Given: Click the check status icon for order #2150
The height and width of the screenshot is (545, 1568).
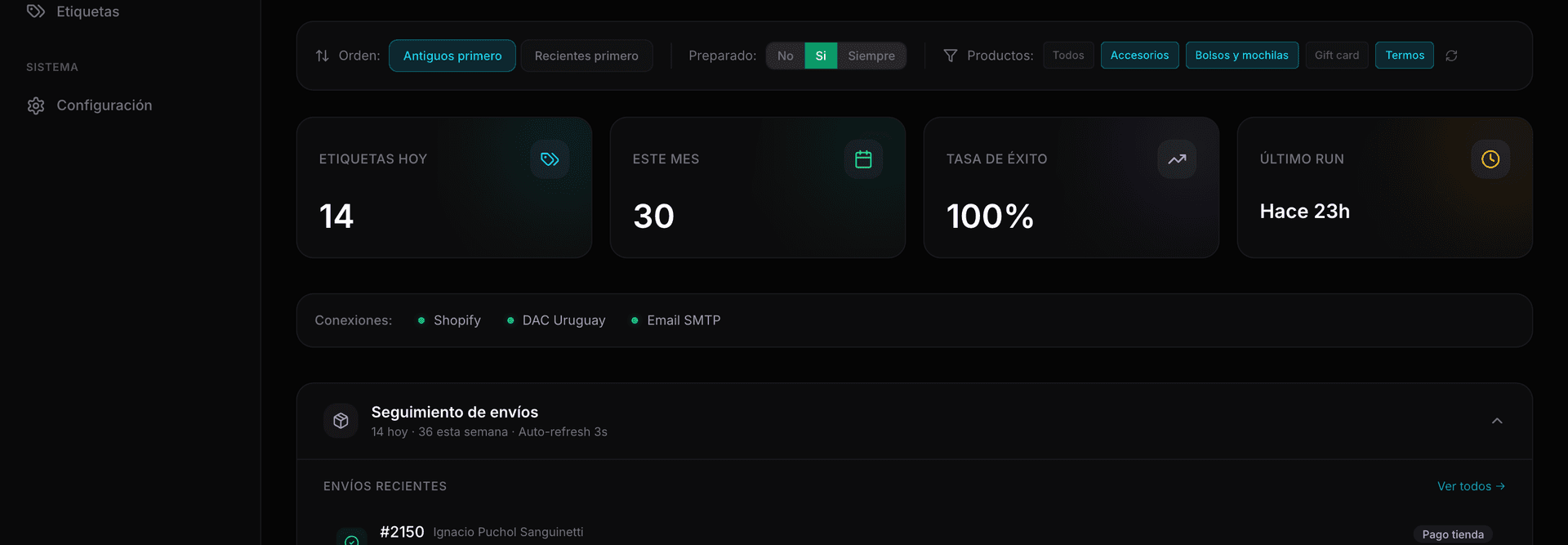Looking at the screenshot, I should [x=352, y=540].
